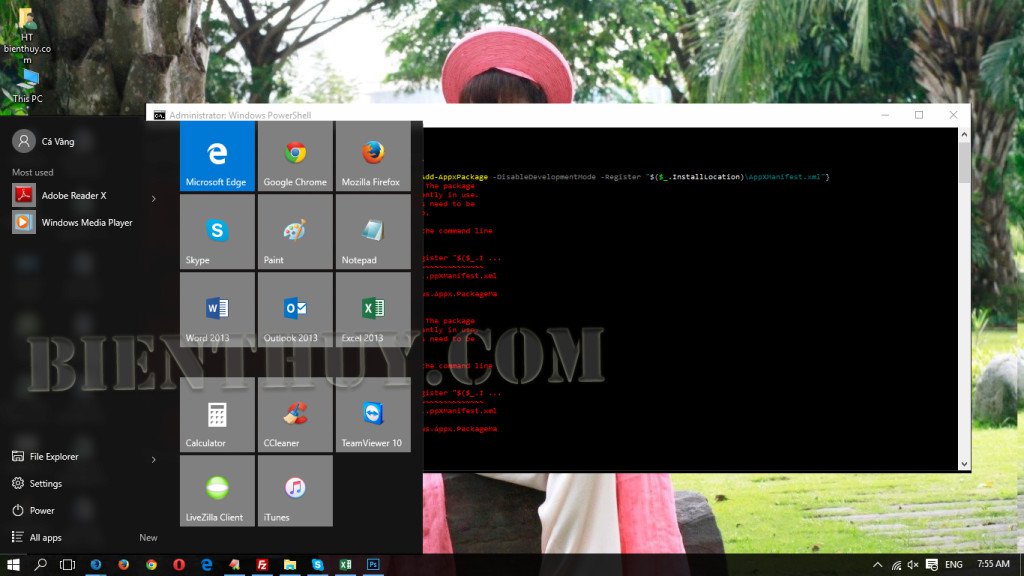The height and width of the screenshot is (576, 1024).
Task: Launch Paint from the Start menu
Action: 295,232
